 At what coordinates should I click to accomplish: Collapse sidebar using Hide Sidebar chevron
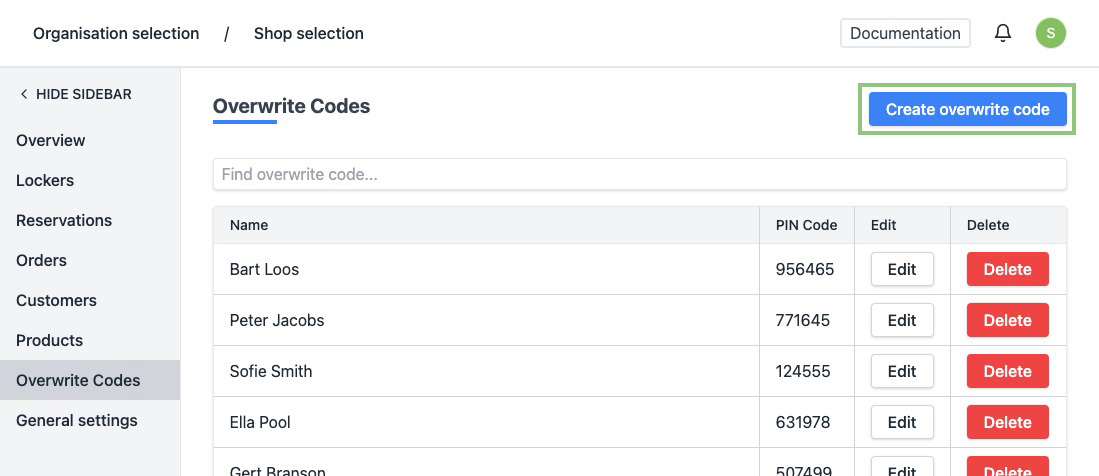tap(24, 94)
